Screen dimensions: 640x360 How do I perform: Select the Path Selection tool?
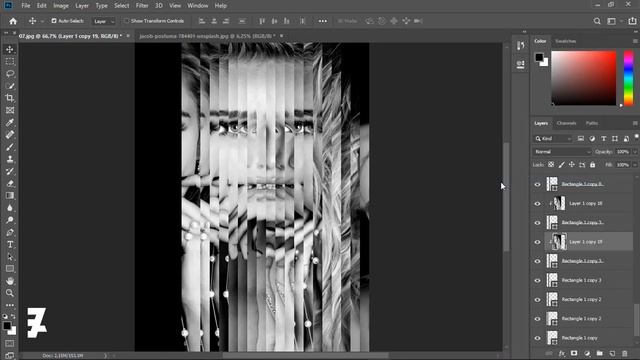pyautogui.click(x=10, y=257)
